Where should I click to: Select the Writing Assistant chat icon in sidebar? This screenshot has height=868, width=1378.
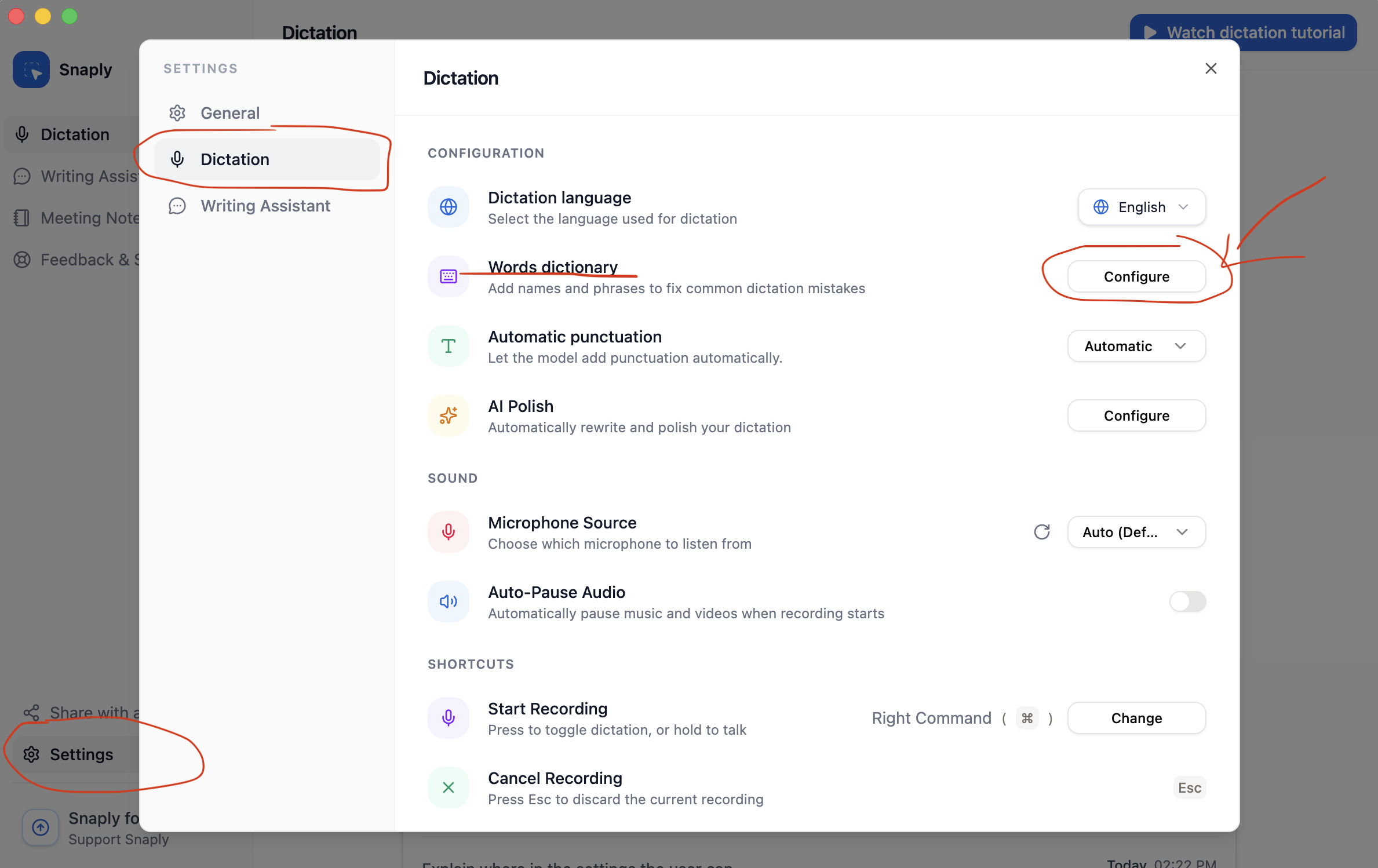click(22, 176)
